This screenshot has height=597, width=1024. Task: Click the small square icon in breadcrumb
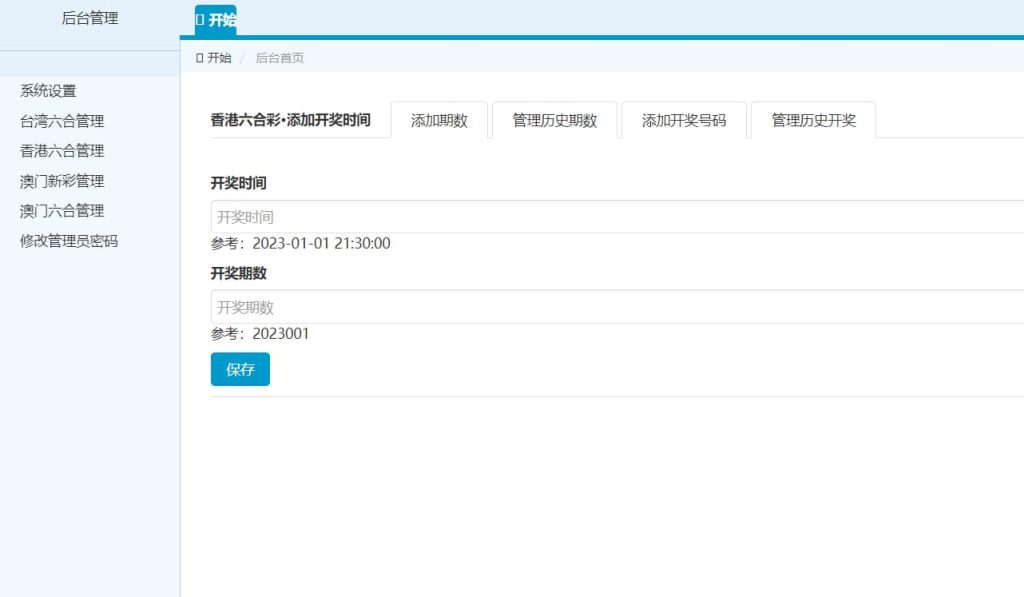tap(201, 57)
